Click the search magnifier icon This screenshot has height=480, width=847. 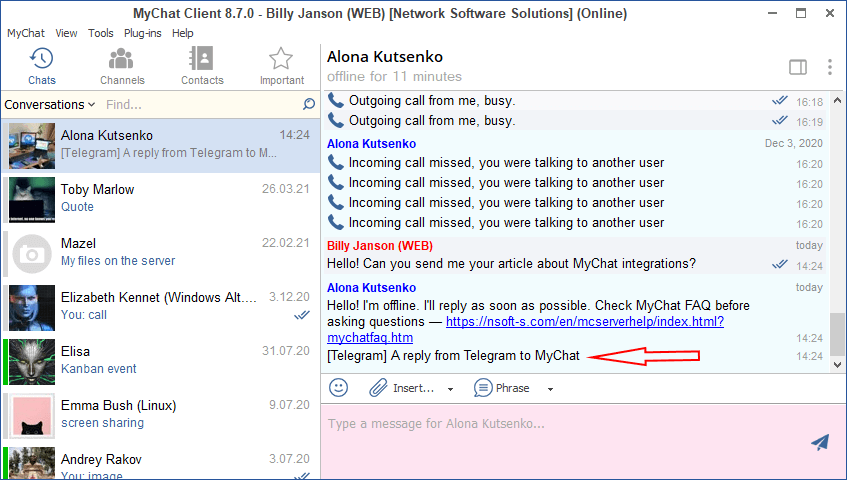(x=309, y=104)
